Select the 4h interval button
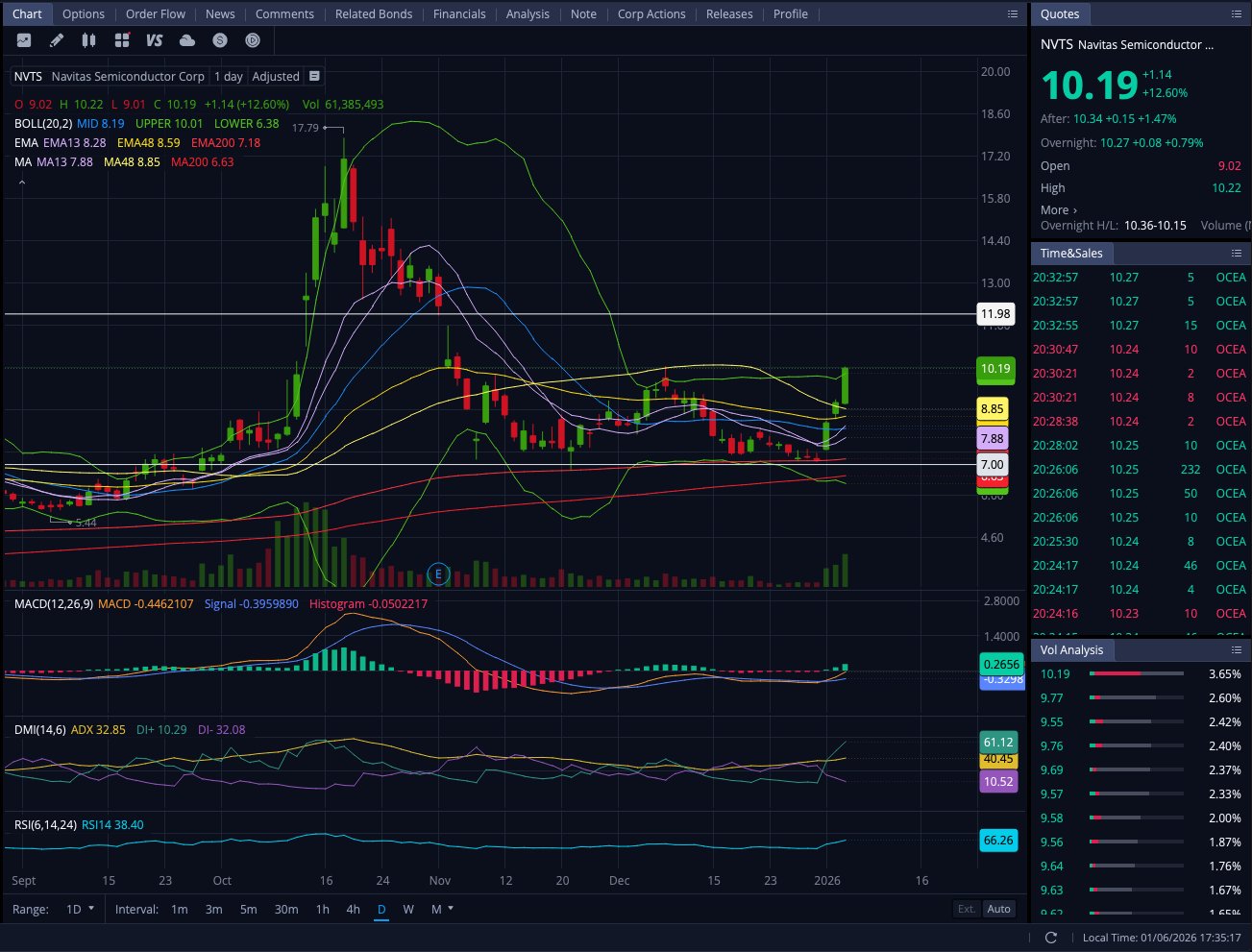The image size is (1252, 952). 353,909
